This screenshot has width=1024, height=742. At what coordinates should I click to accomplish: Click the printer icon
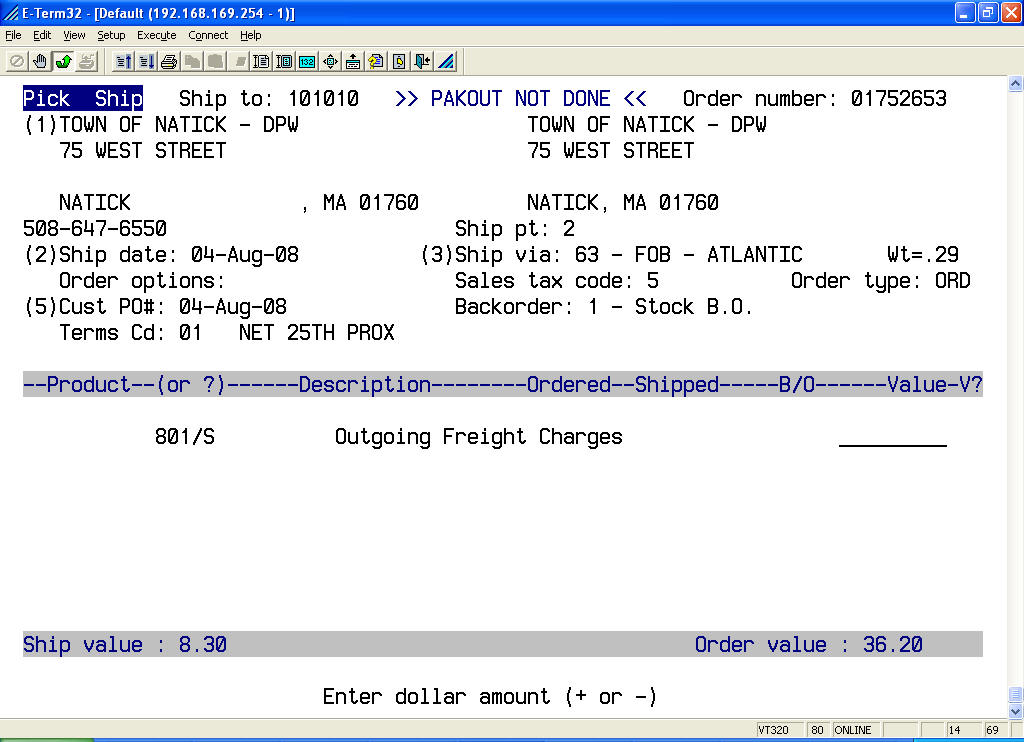(x=169, y=61)
